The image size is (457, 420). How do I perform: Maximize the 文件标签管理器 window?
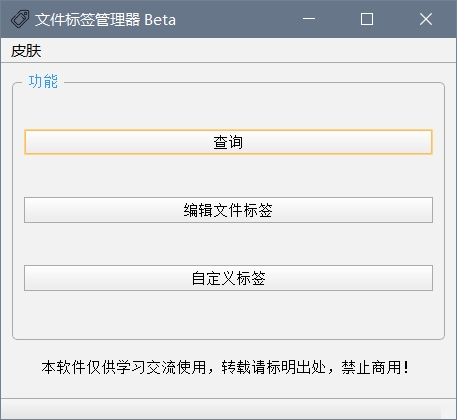[367, 19]
